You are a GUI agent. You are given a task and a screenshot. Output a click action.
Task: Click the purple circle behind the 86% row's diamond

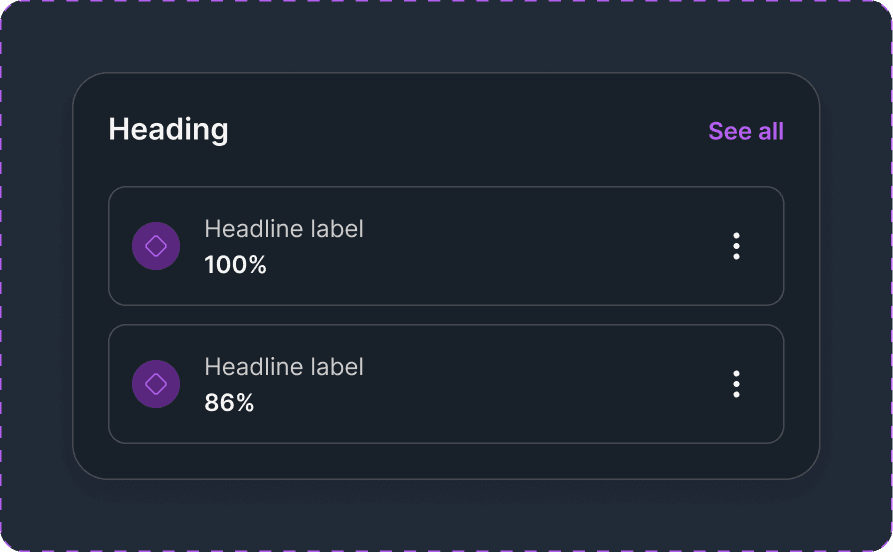pos(140,372)
